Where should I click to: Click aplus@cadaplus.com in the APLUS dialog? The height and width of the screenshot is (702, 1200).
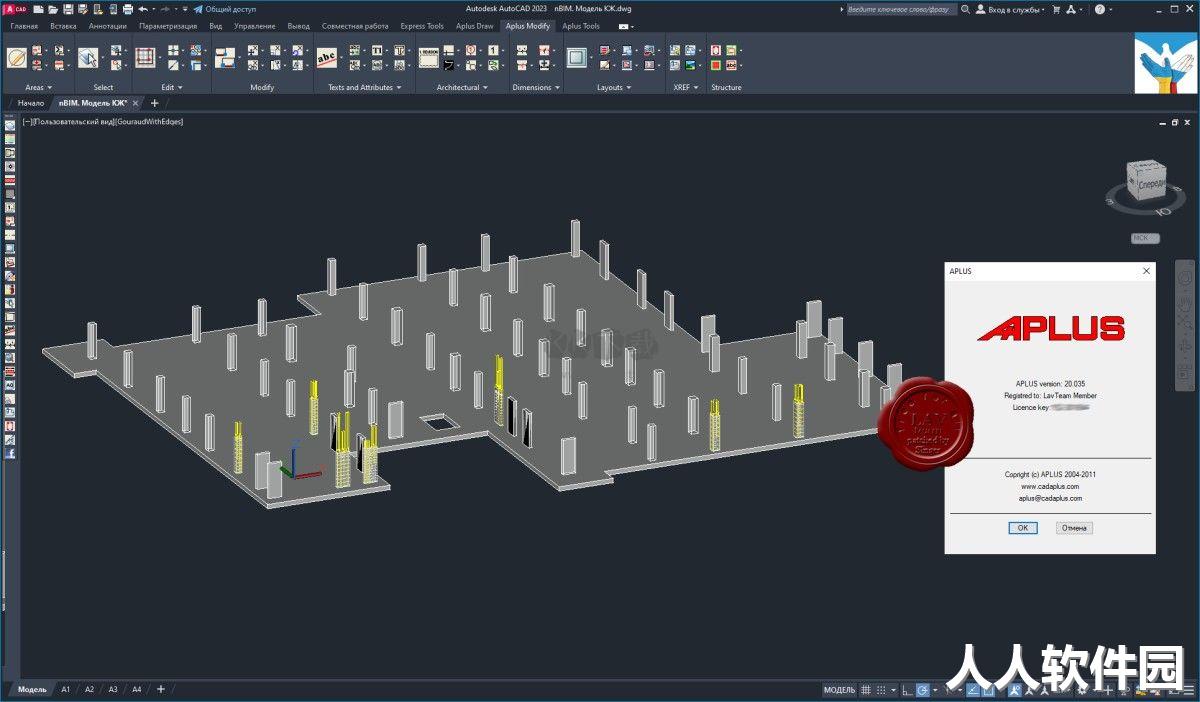click(x=1050, y=498)
